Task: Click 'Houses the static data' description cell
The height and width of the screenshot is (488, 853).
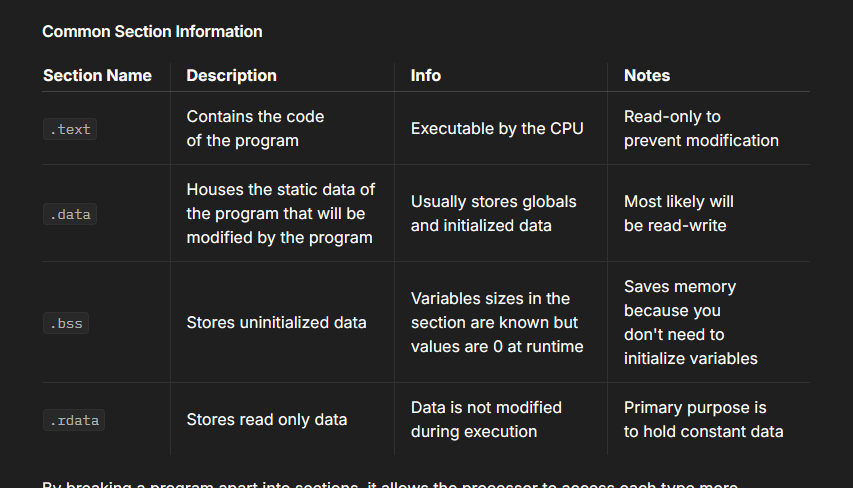Action: tap(281, 213)
